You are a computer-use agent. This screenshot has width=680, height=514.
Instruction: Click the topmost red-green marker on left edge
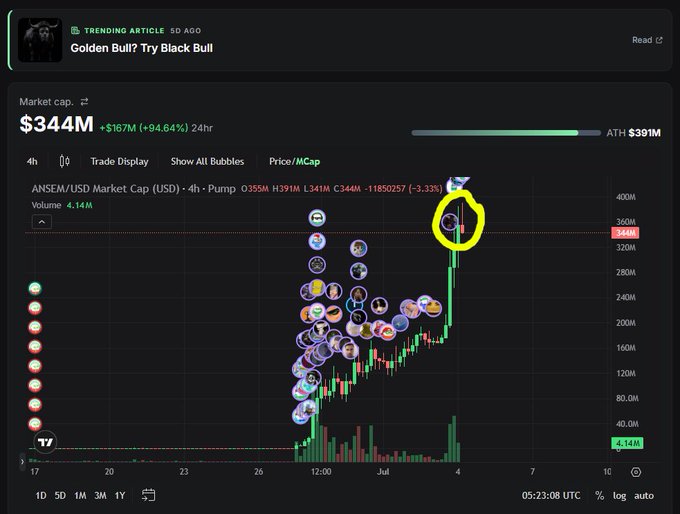pos(35,288)
